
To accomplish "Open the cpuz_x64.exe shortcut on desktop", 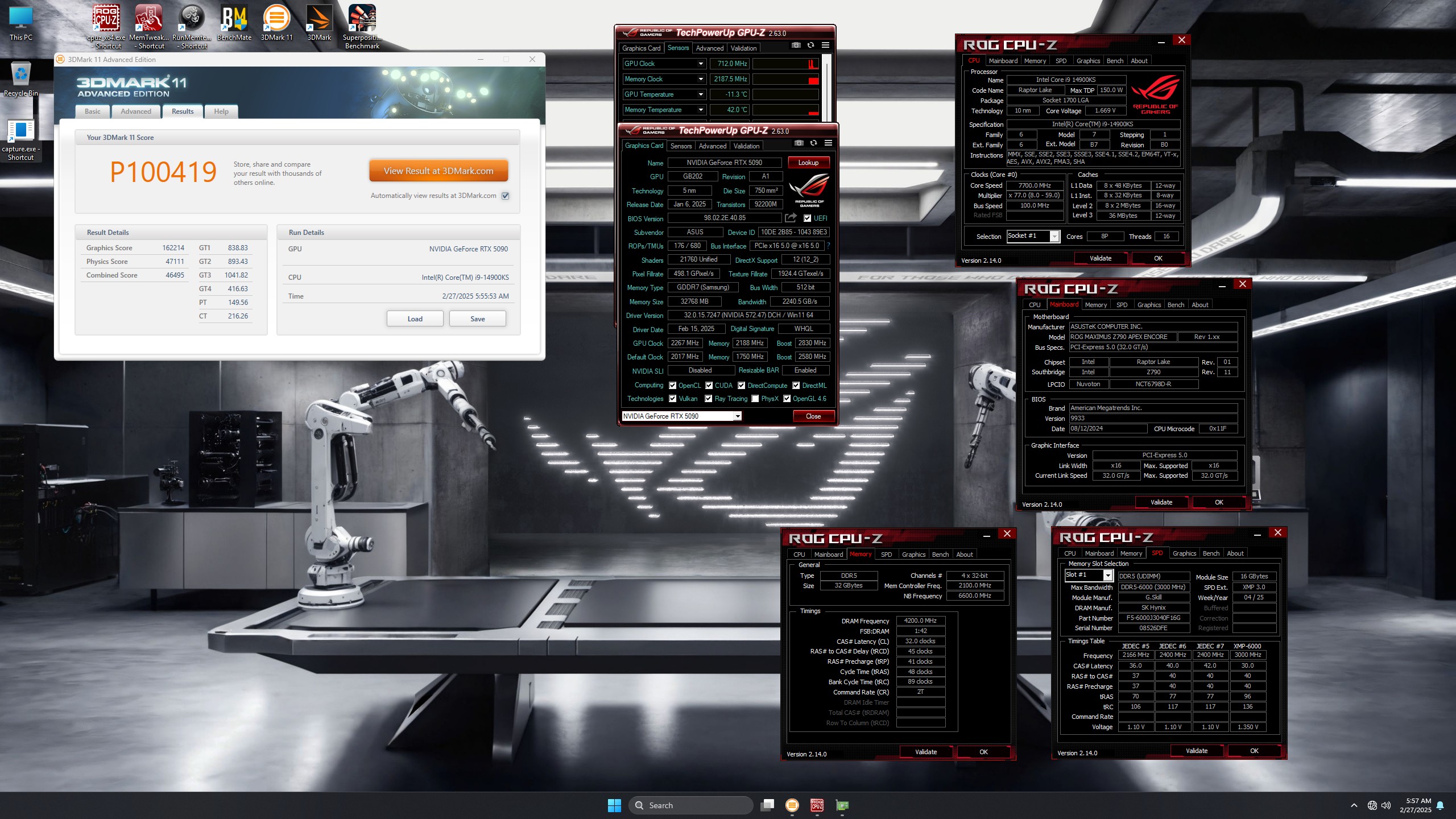I will coord(106,26).
